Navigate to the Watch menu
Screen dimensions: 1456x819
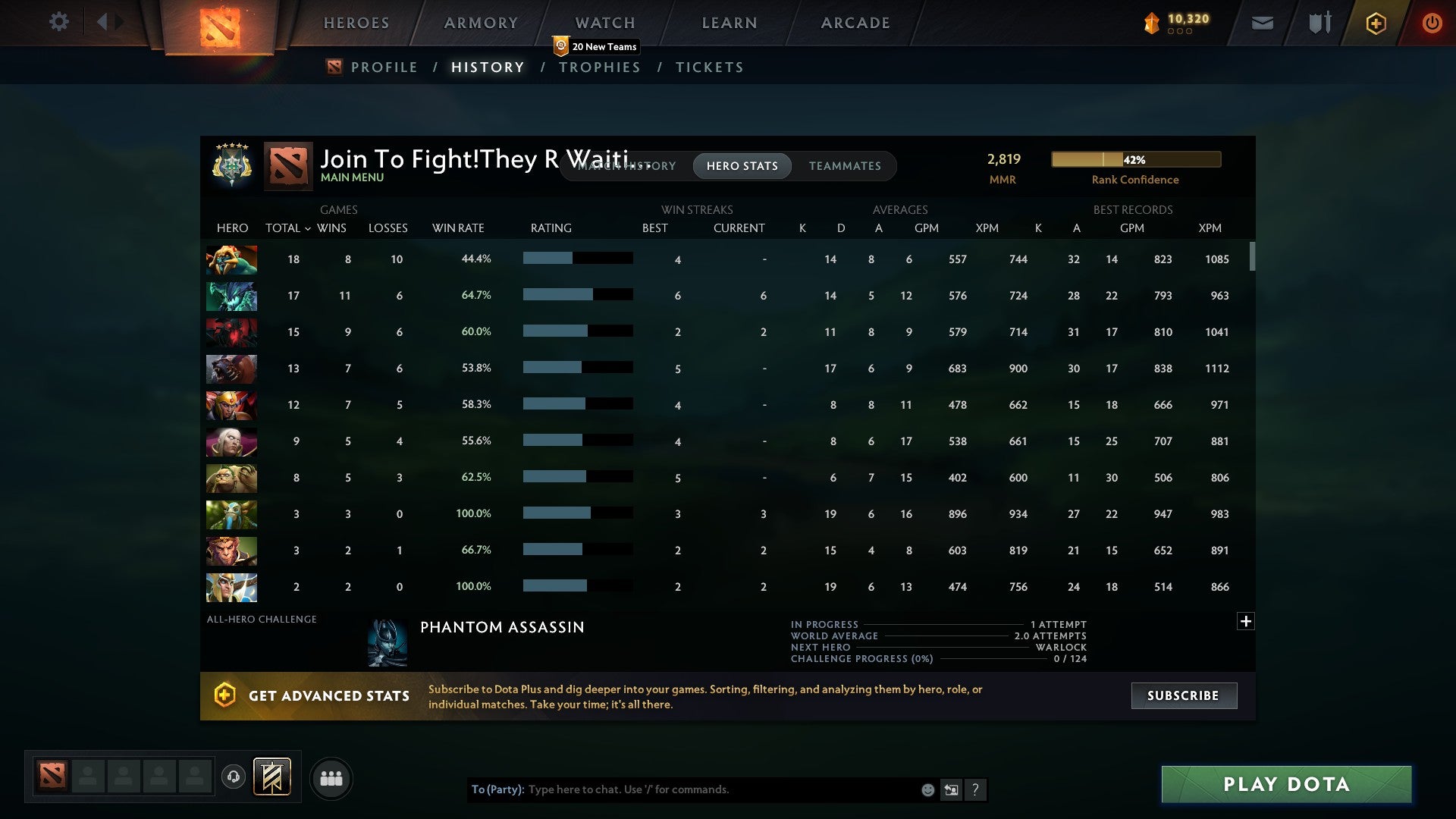(604, 23)
